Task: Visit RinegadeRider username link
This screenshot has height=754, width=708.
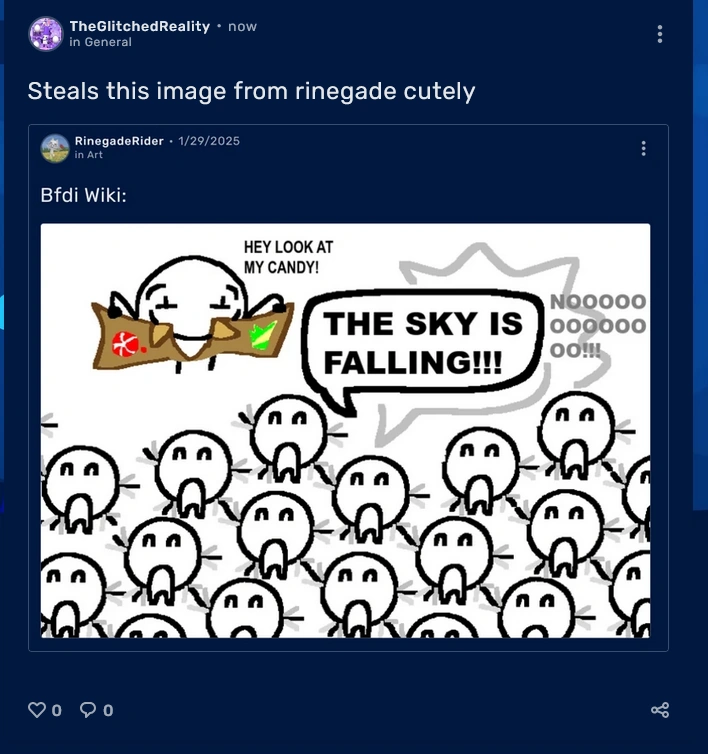Action: tap(119, 141)
